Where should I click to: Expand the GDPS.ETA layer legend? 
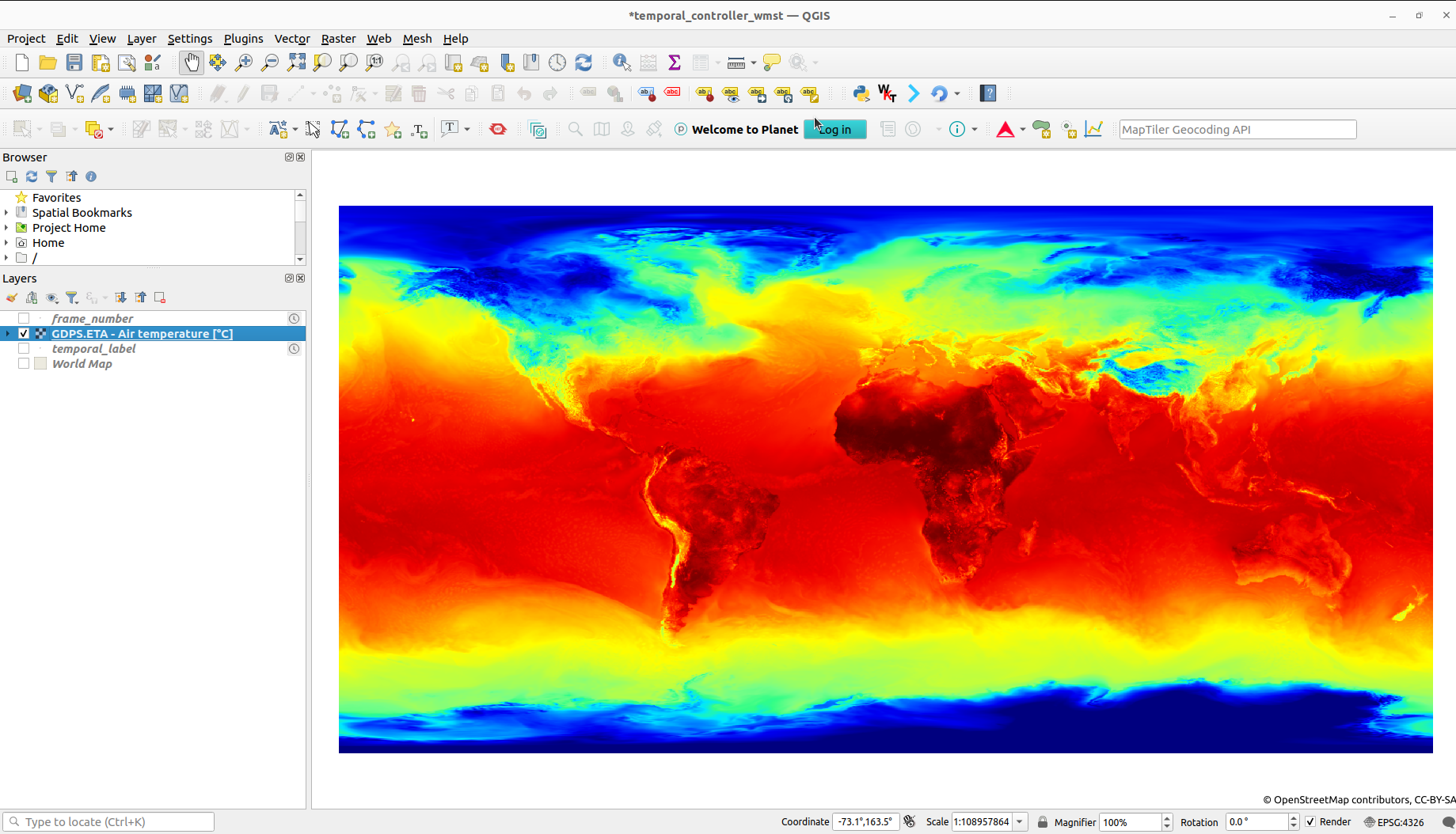pos(8,334)
